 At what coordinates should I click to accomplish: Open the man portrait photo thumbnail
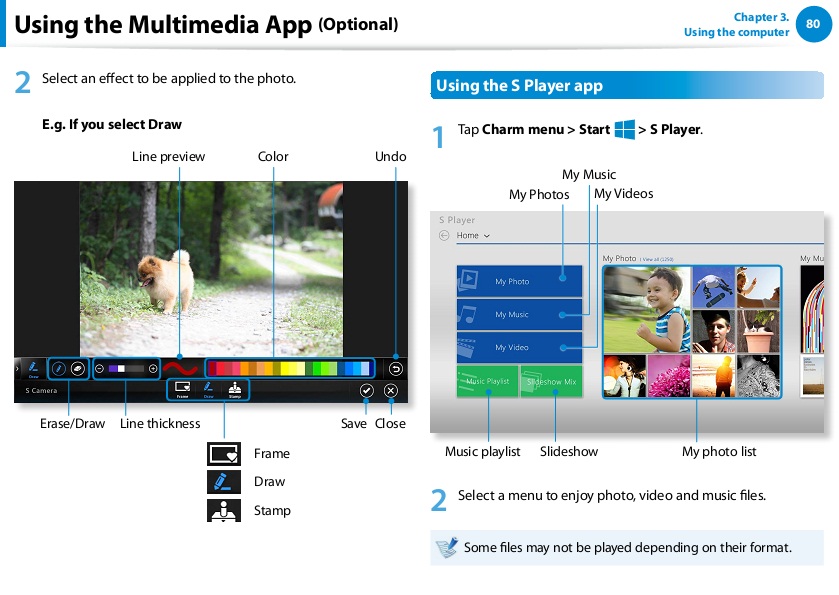pos(713,331)
